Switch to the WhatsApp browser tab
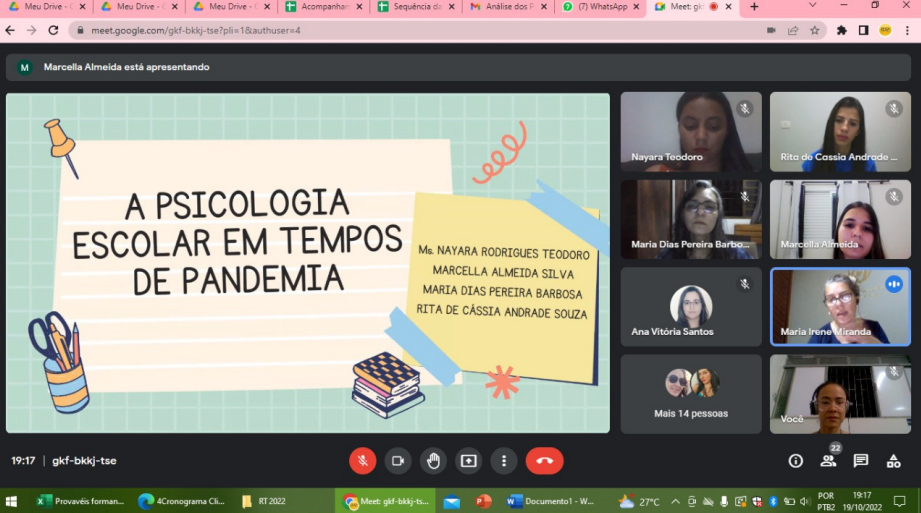Screen dimensions: 921x513 tap(600, 7)
